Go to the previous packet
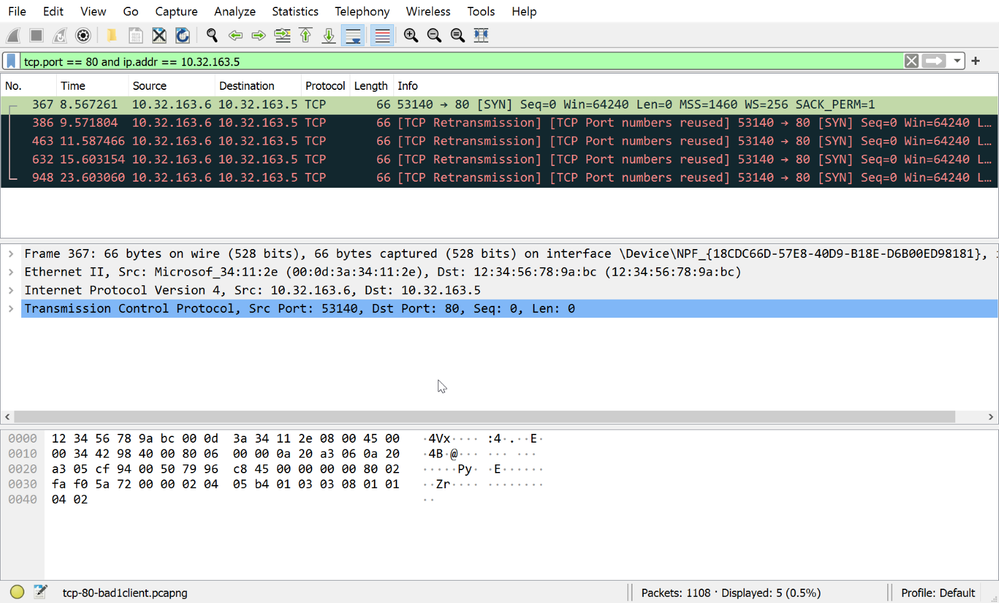The image size is (999, 603). click(x=235, y=36)
